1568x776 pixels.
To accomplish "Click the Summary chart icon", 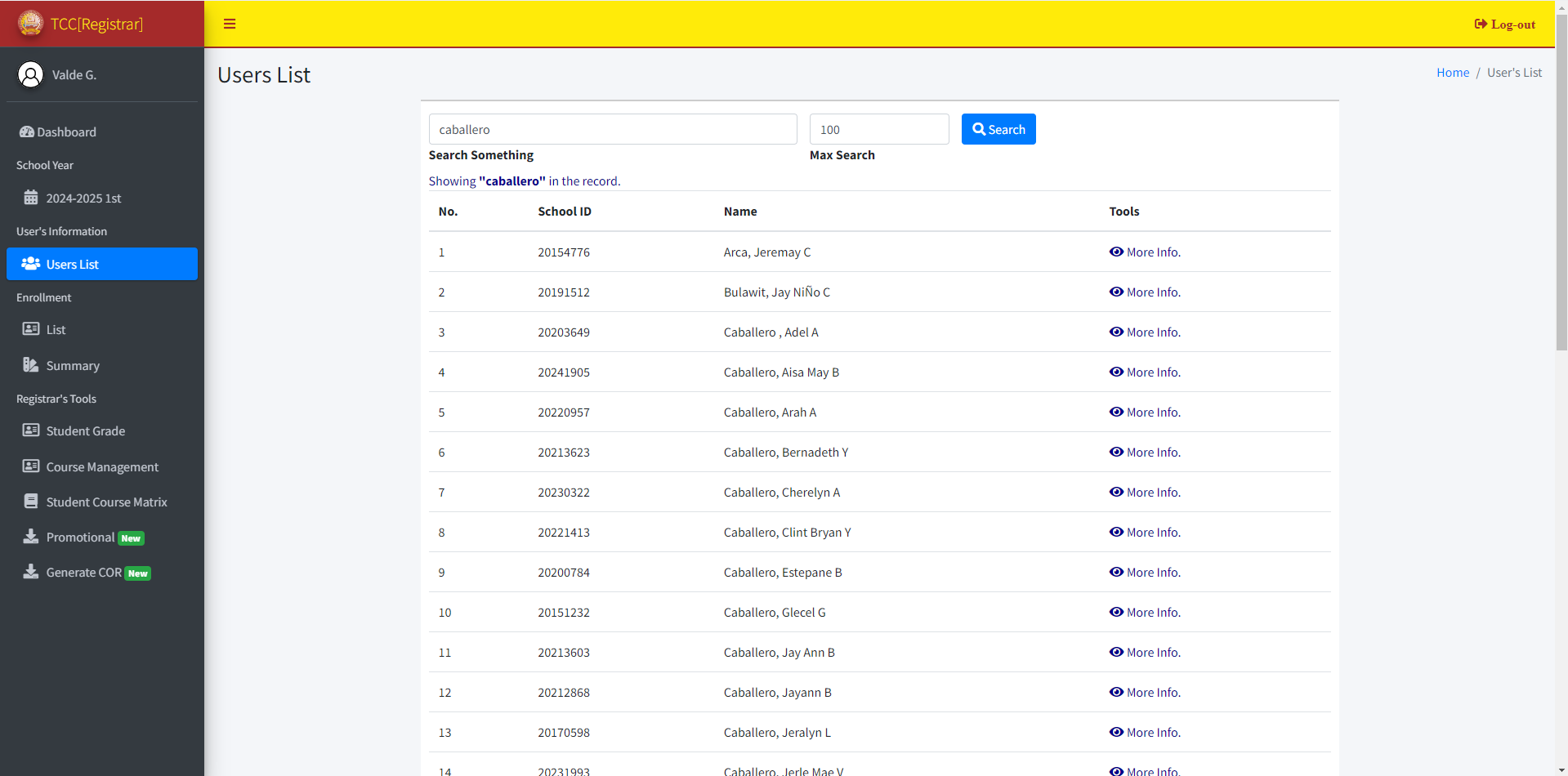I will coord(31,365).
